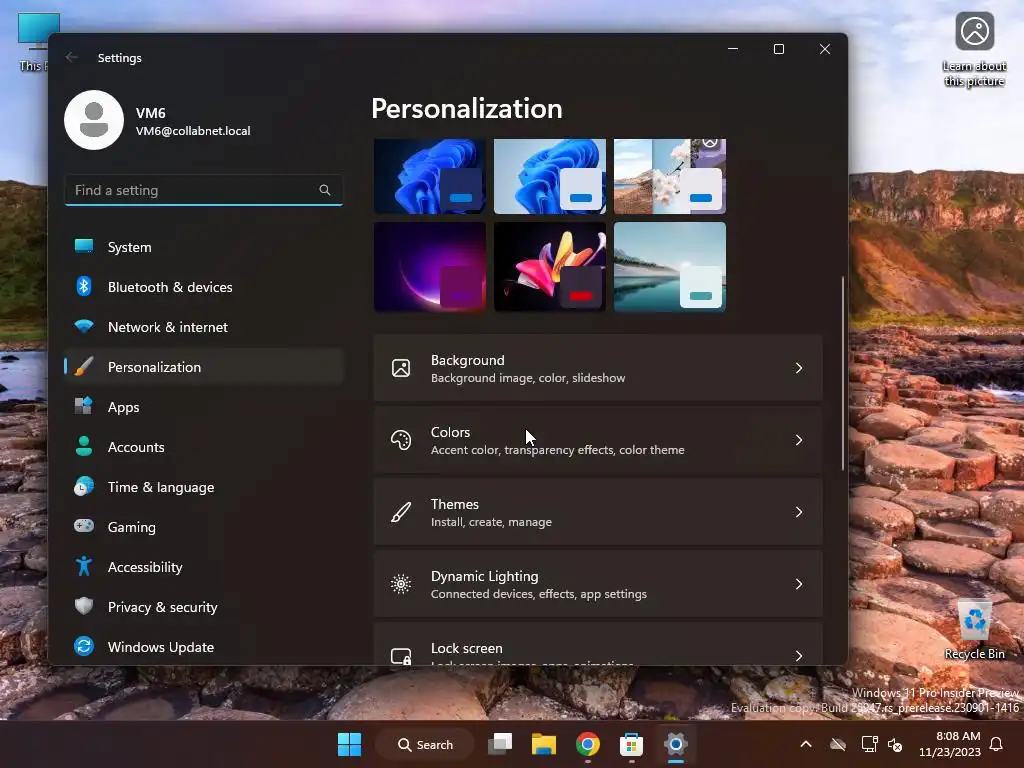
Task: Open Colors accent and transparency settings
Action: pos(598,440)
